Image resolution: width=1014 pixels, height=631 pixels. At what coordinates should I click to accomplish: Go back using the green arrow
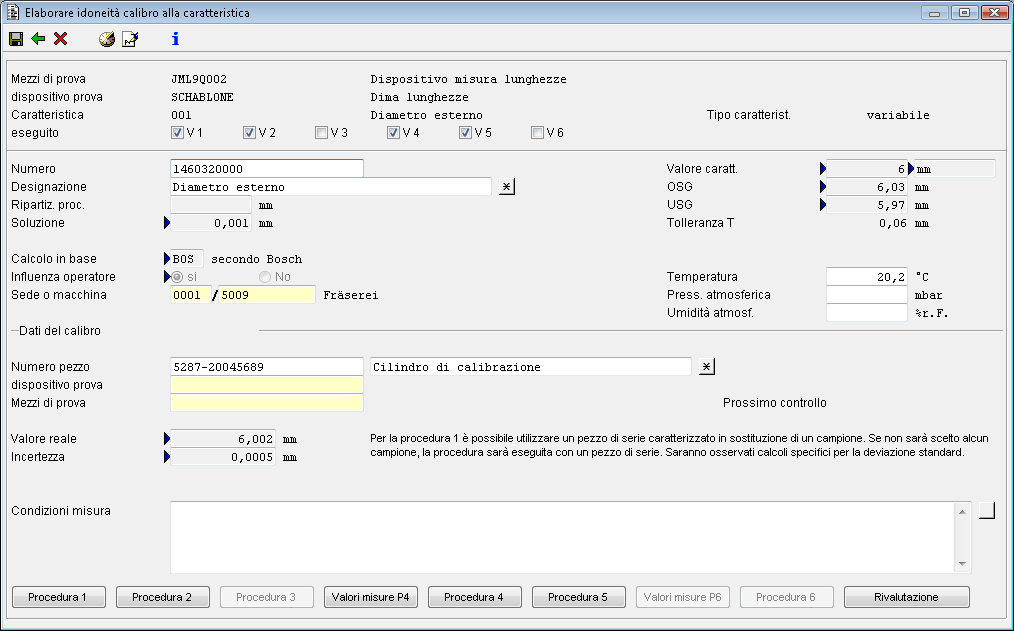pos(38,39)
